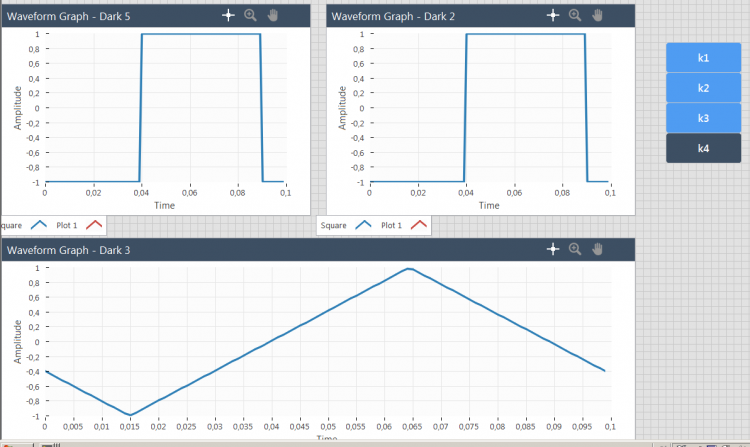Click the rising edge of square wave in Dark 5
Screen dimensions: 750x447
tap(141, 108)
